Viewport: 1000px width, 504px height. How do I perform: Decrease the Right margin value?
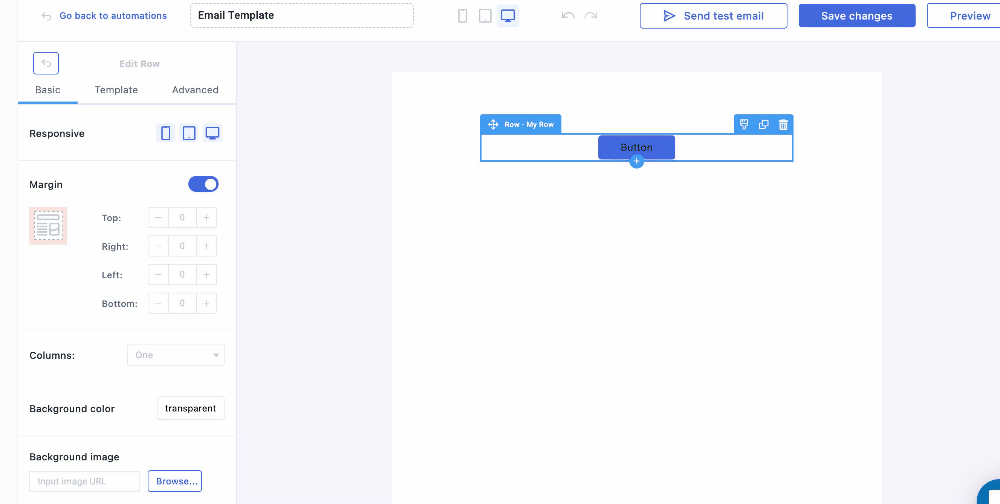point(158,246)
